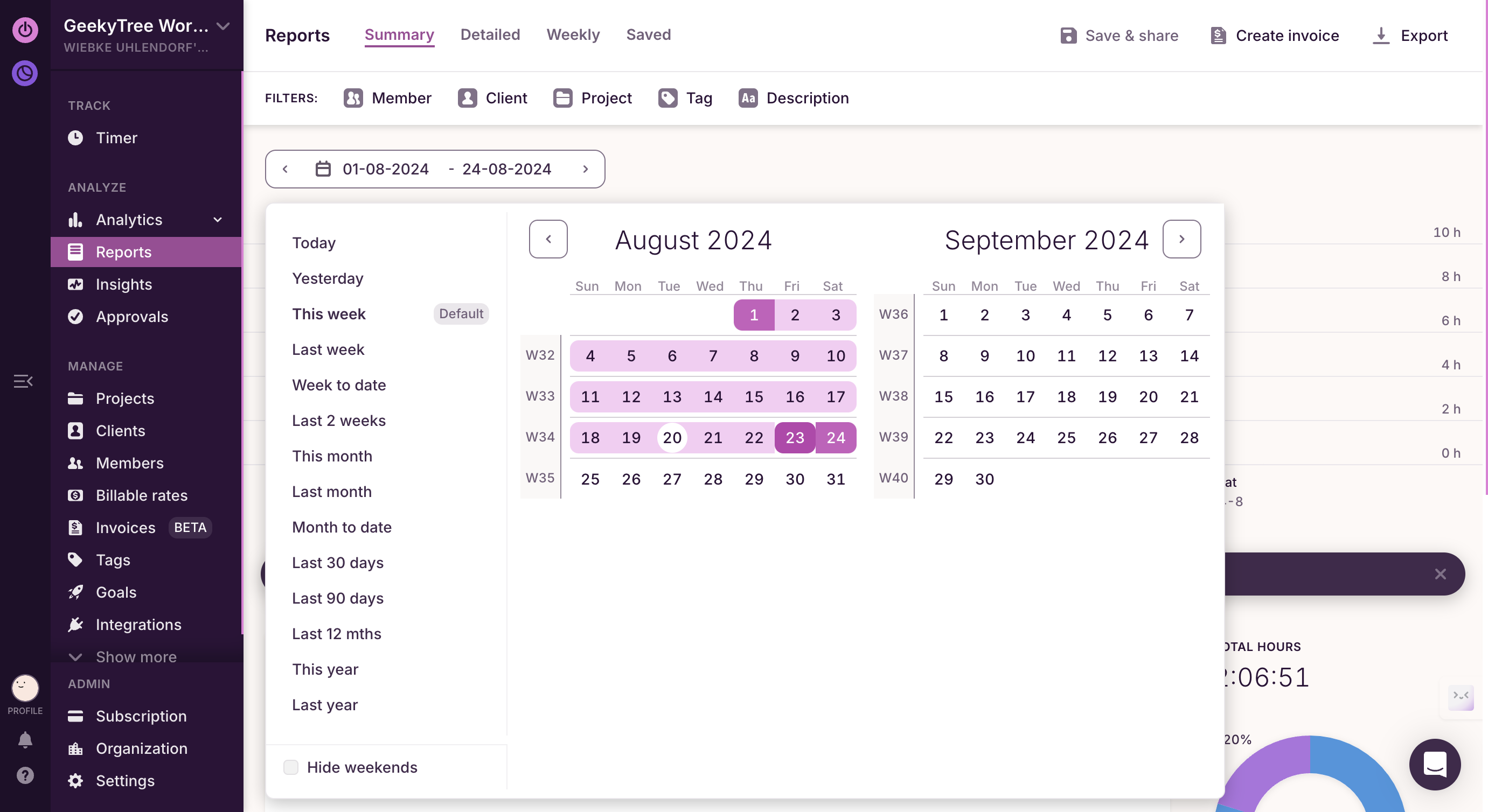Open the profile avatar
This screenshot has width=1488, height=812.
coord(25,688)
